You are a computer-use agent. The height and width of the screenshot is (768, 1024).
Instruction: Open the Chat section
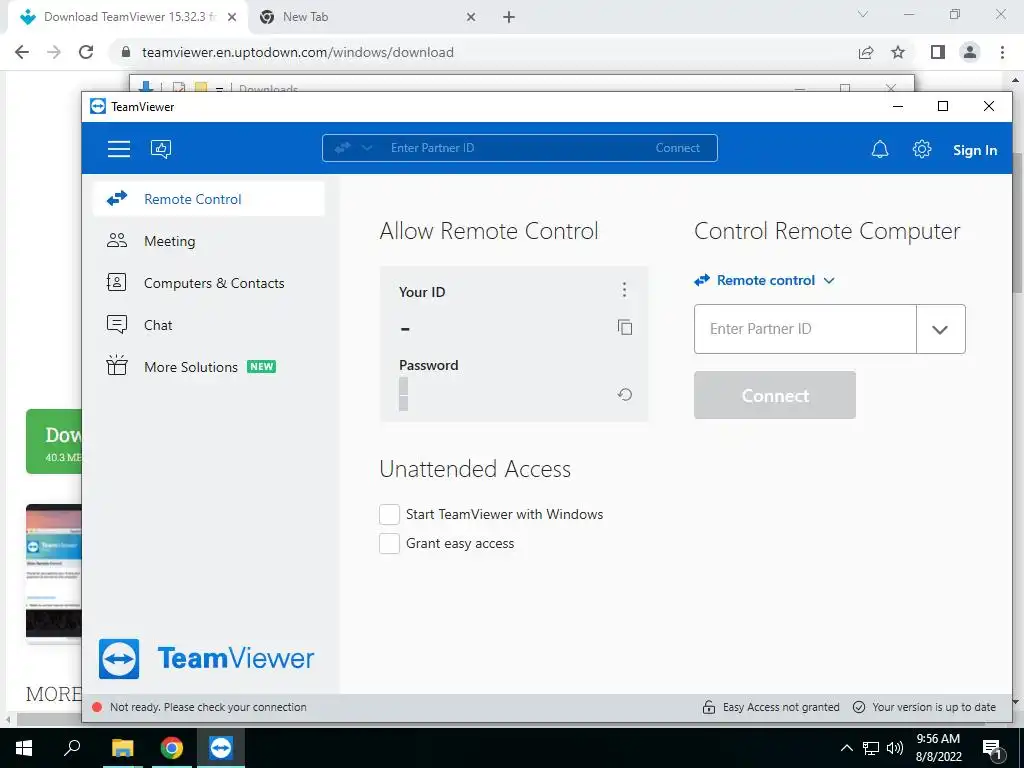pyautogui.click(x=209, y=325)
